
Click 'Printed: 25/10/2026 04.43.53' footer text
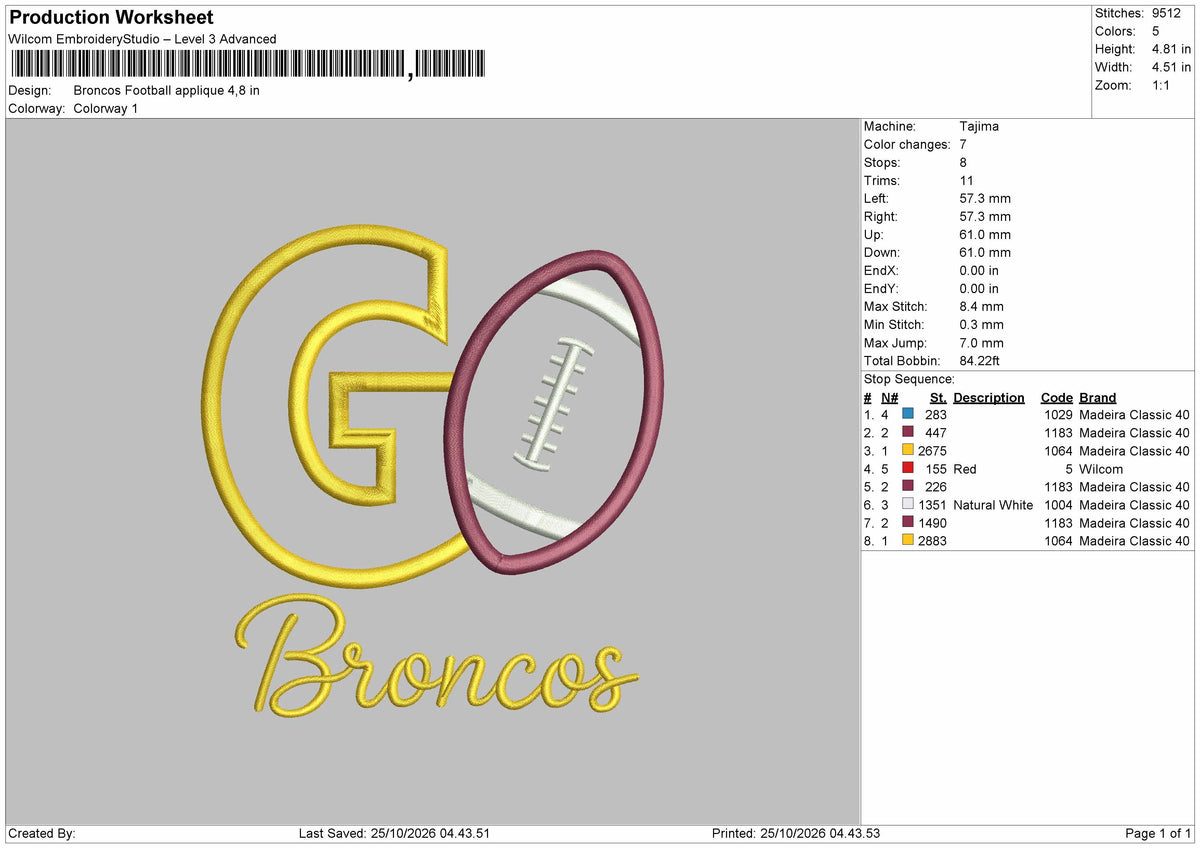click(x=796, y=834)
